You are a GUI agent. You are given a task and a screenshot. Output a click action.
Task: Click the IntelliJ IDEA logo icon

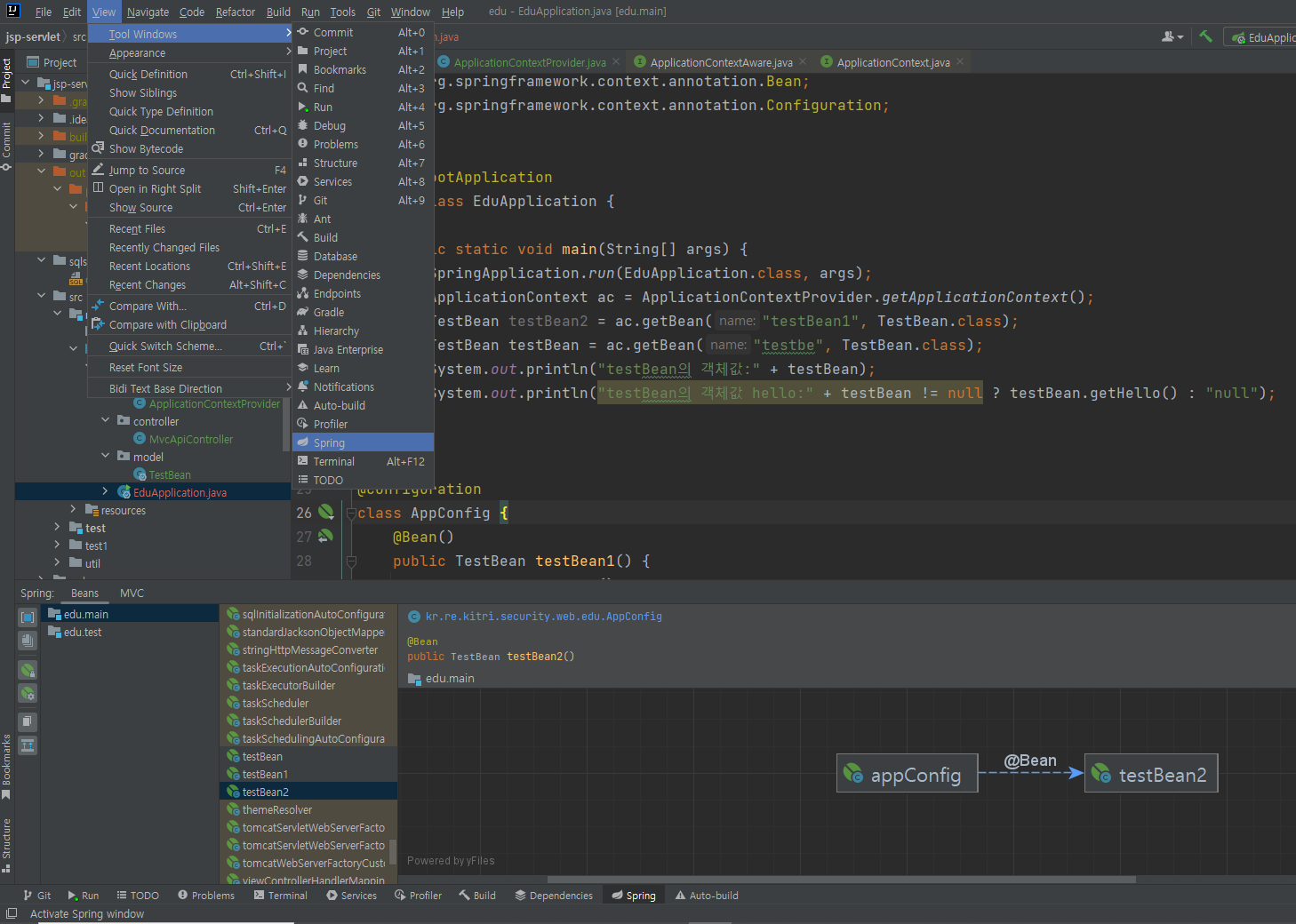(x=13, y=11)
